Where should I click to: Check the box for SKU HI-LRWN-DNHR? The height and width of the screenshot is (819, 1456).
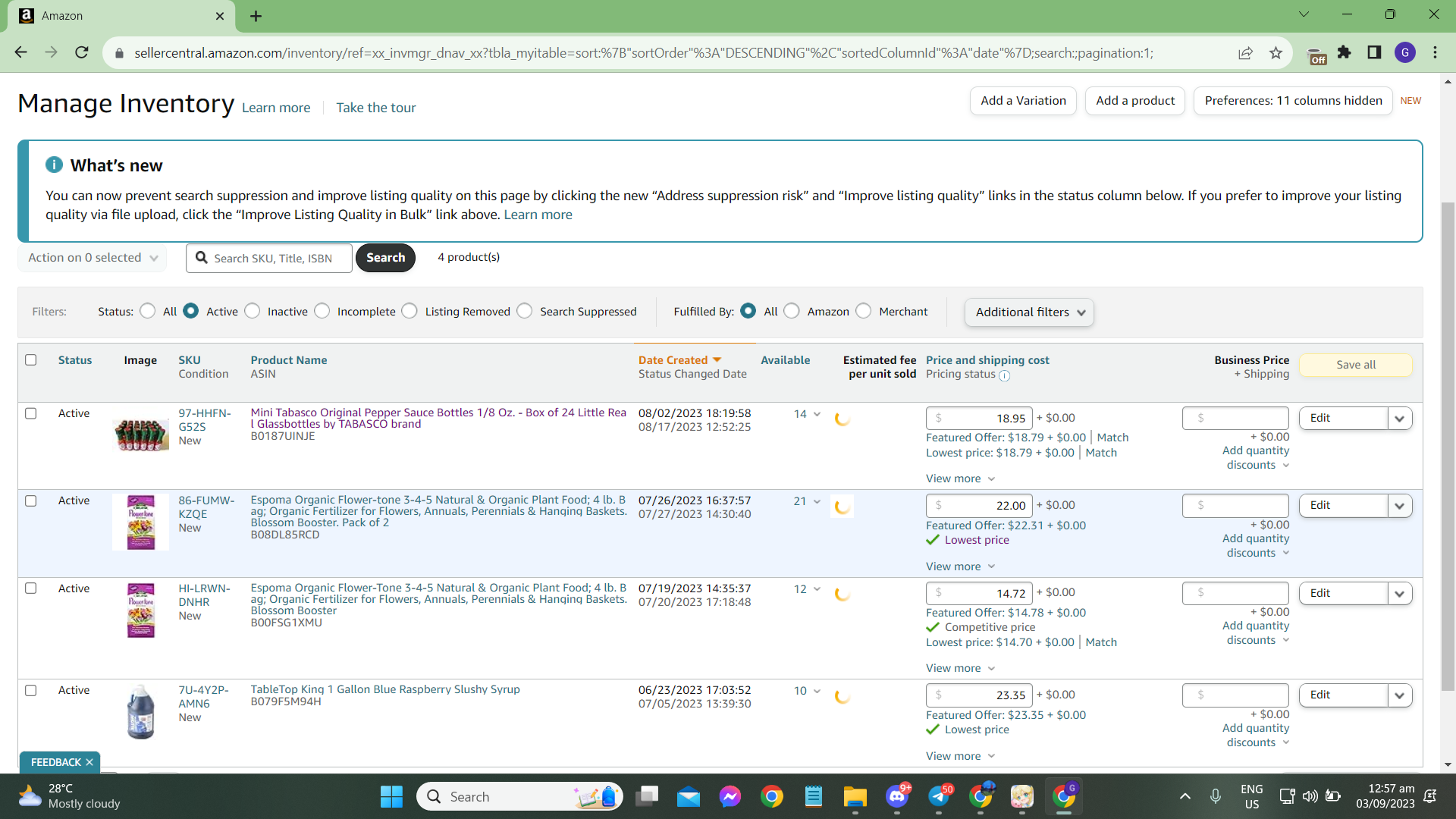pyautogui.click(x=31, y=588)
